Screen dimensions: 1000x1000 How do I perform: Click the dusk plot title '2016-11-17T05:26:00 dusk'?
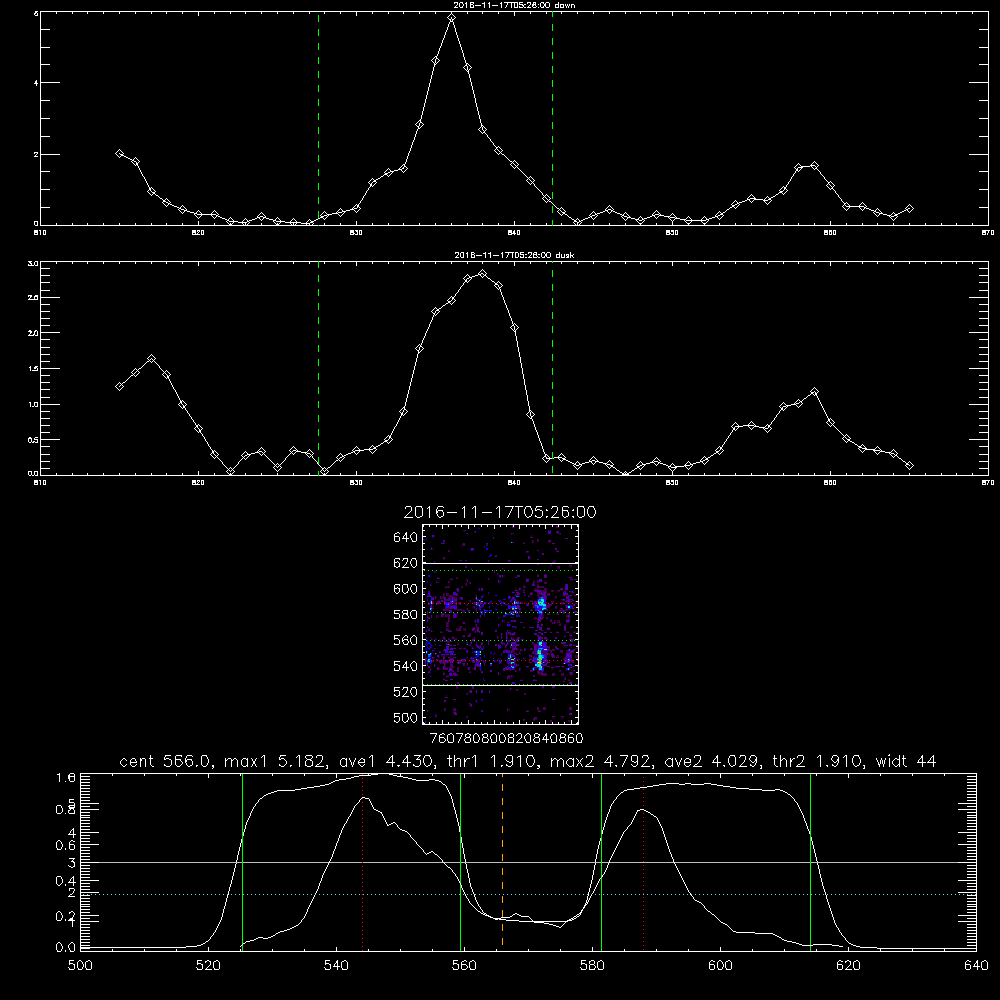[514, 255]
